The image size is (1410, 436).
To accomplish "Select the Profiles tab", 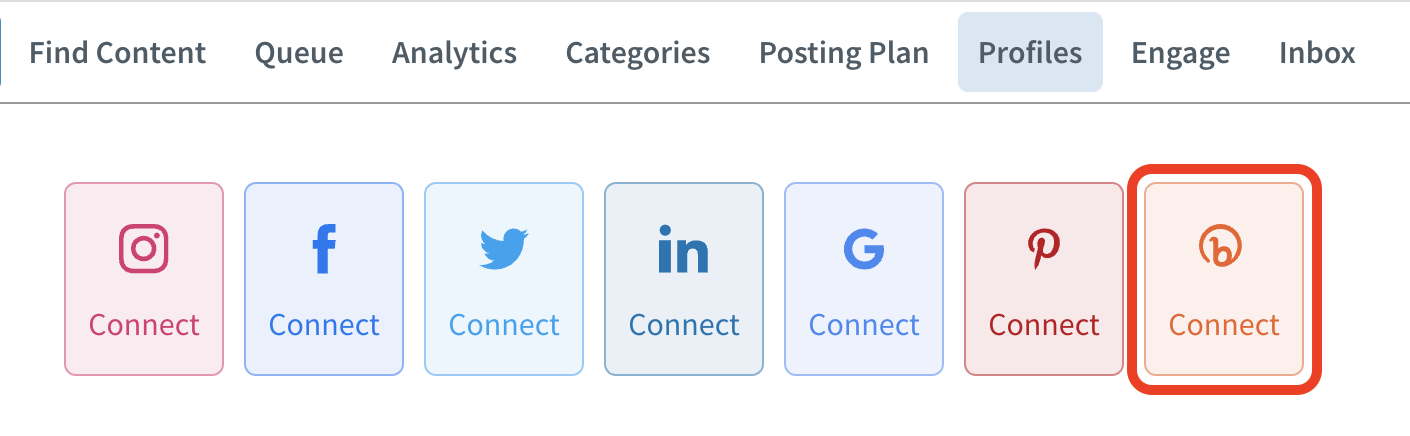I will [x=1030, y=52].
